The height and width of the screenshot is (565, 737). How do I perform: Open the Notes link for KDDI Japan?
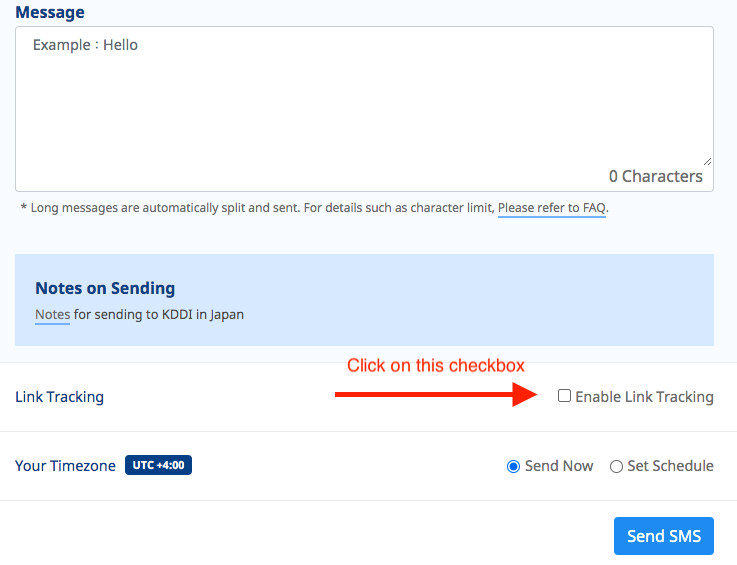(53, 314)
